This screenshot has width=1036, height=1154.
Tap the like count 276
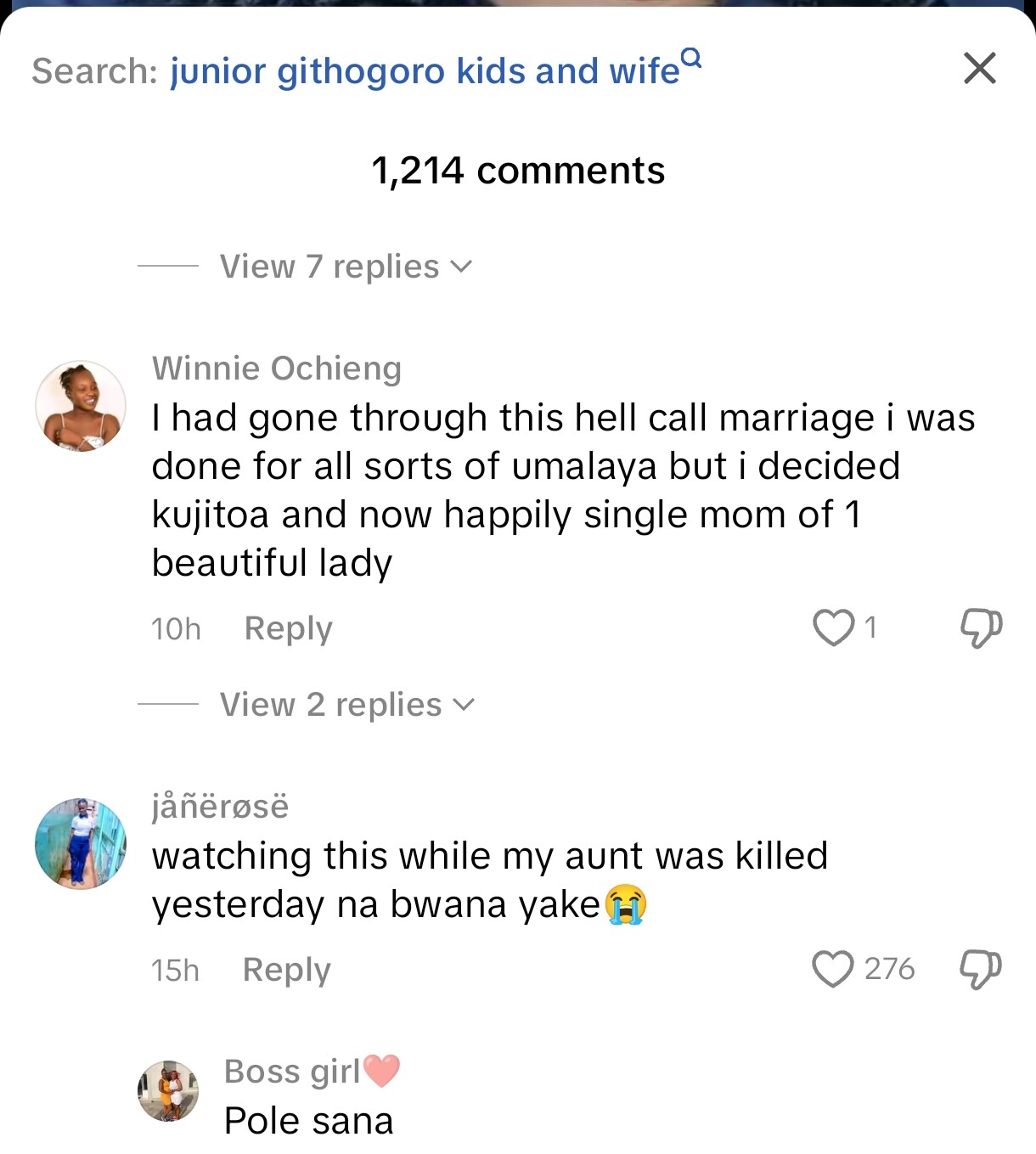click(x=889, y=969)
